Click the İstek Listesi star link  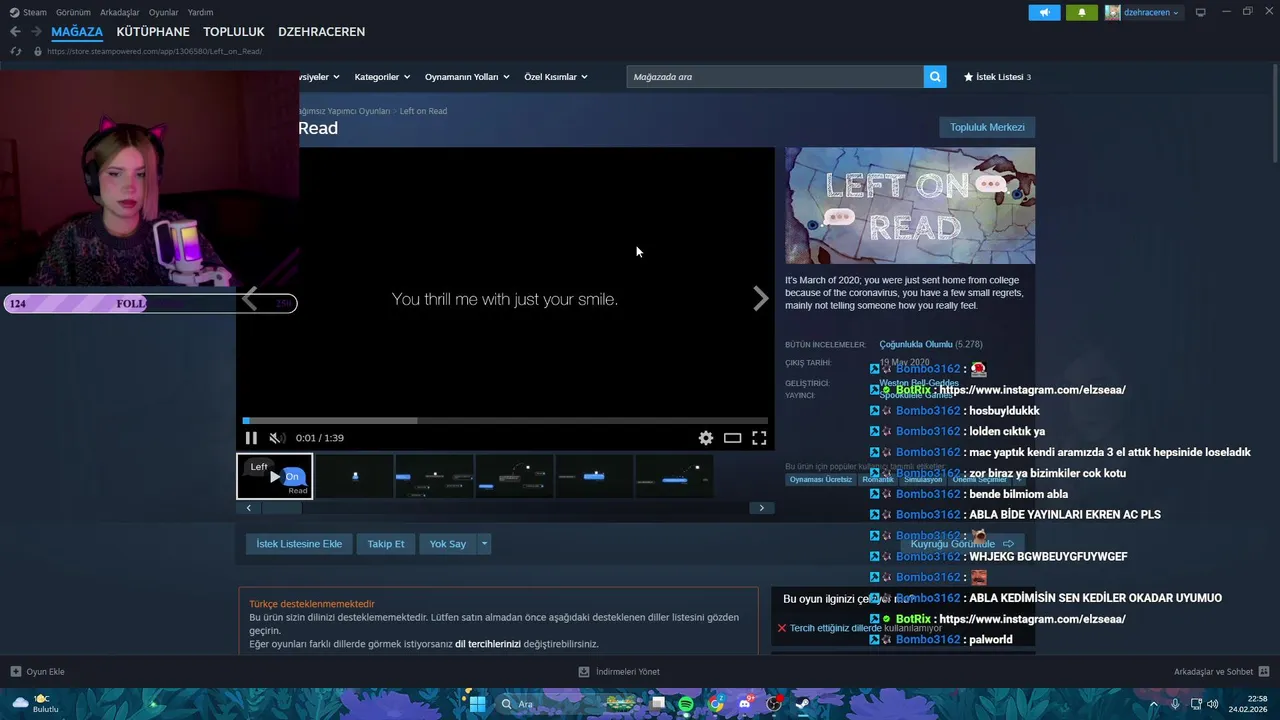(x=997, y=77)
